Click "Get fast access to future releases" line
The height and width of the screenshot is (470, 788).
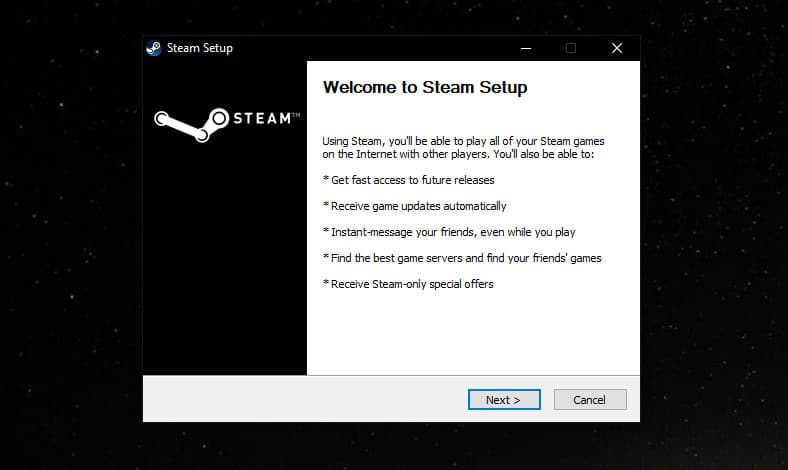(x=409, y=180)
